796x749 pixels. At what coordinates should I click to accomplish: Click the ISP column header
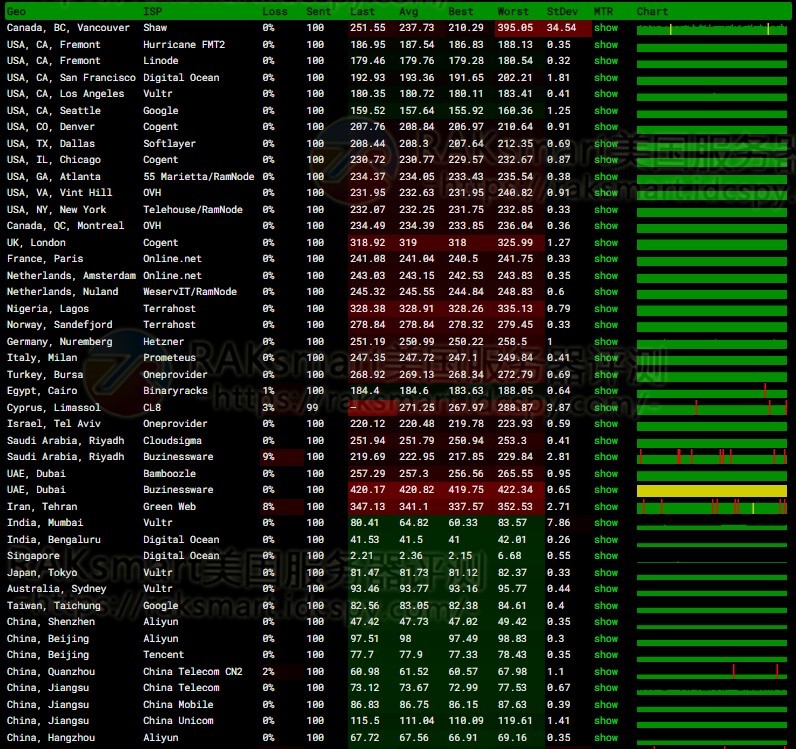152,11
